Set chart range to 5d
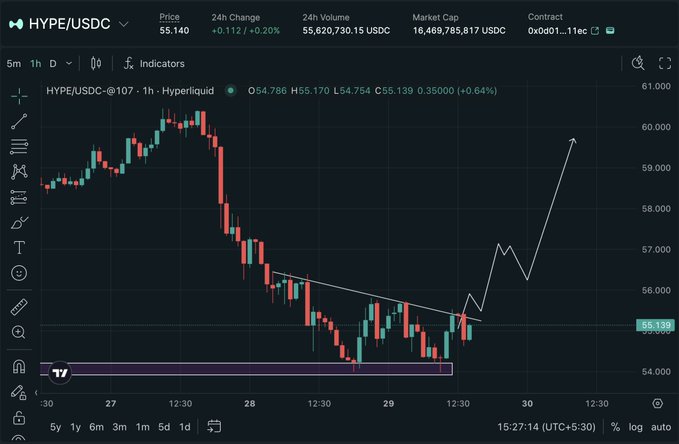This screenshot has width=679, height=444. coord(164,427)
